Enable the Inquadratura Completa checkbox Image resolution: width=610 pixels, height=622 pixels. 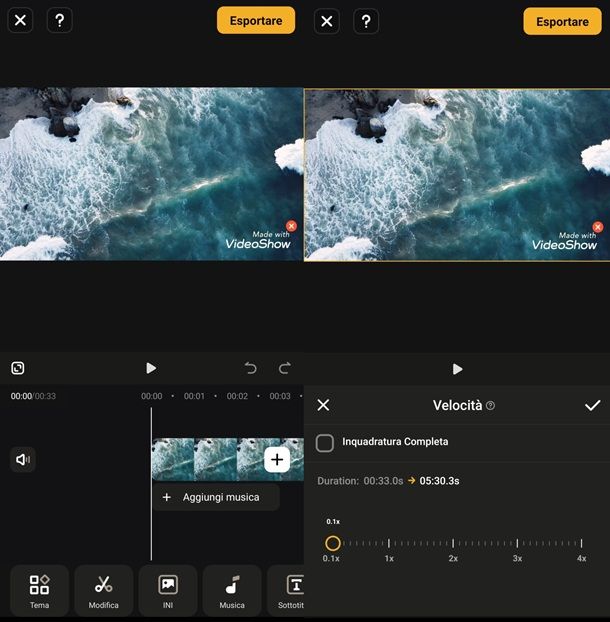click(x=325, y=442)
